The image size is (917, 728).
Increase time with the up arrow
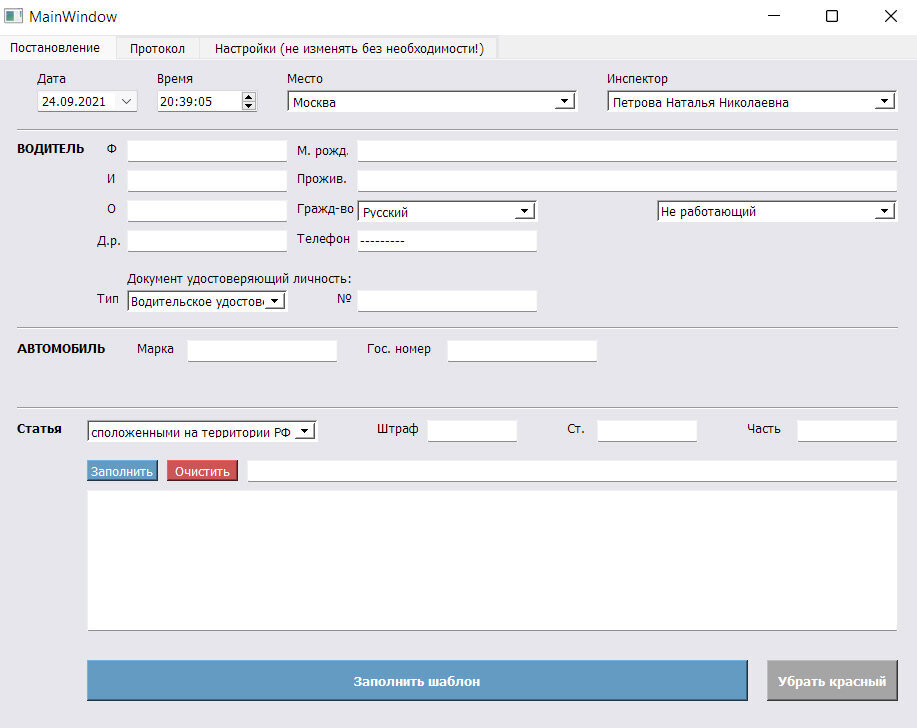point(249,97)
